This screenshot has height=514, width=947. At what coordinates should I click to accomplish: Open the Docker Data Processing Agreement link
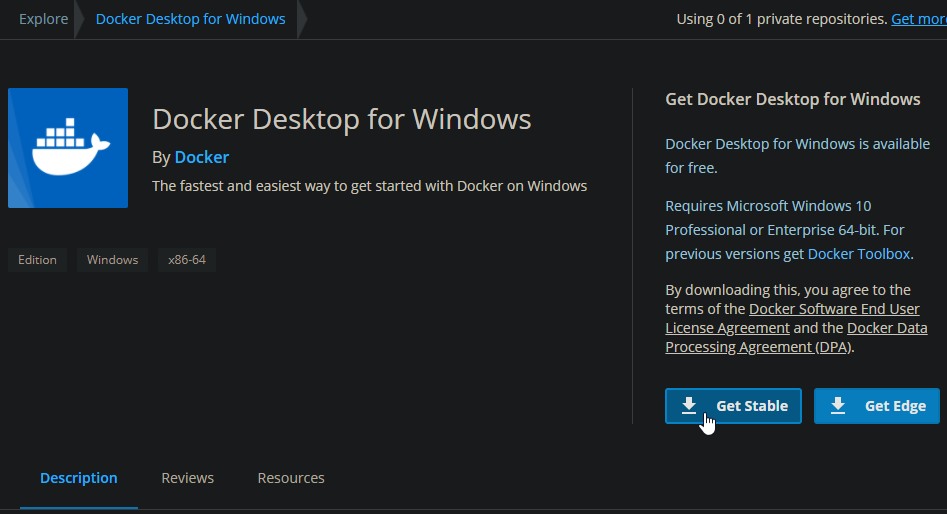796,338
